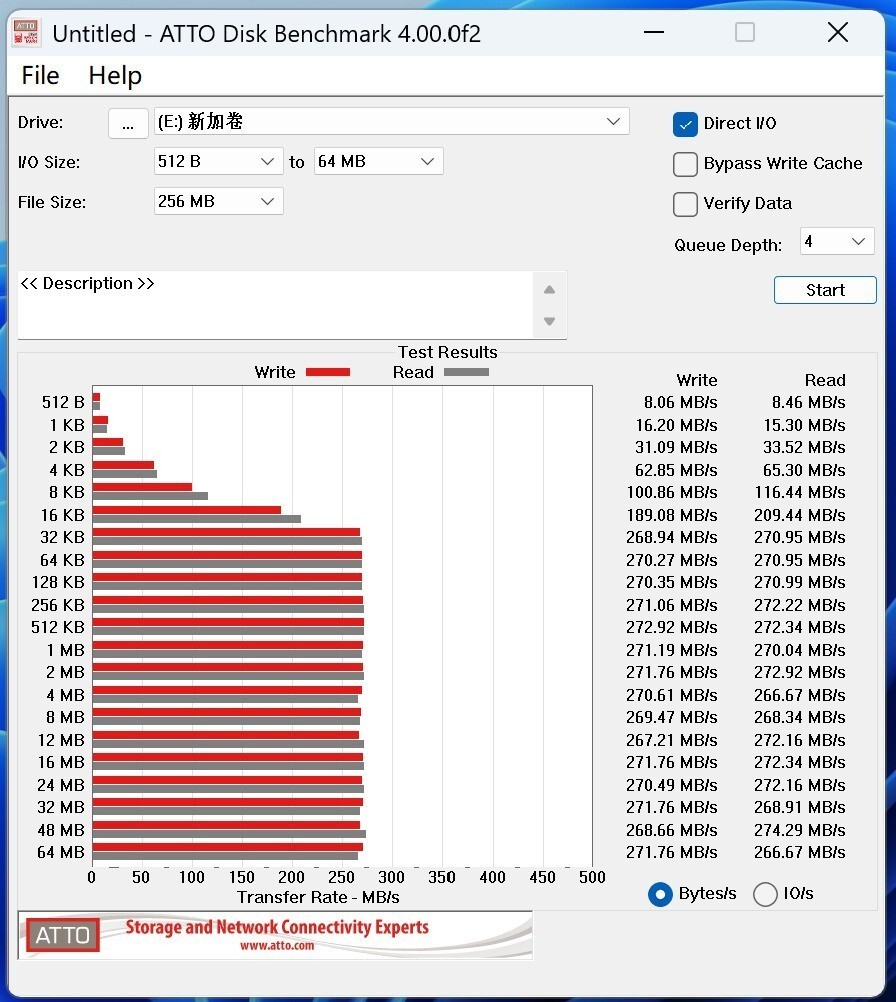Expand the Drive (E:) dropdown
896x1002 pixels.
pos(391,121)
